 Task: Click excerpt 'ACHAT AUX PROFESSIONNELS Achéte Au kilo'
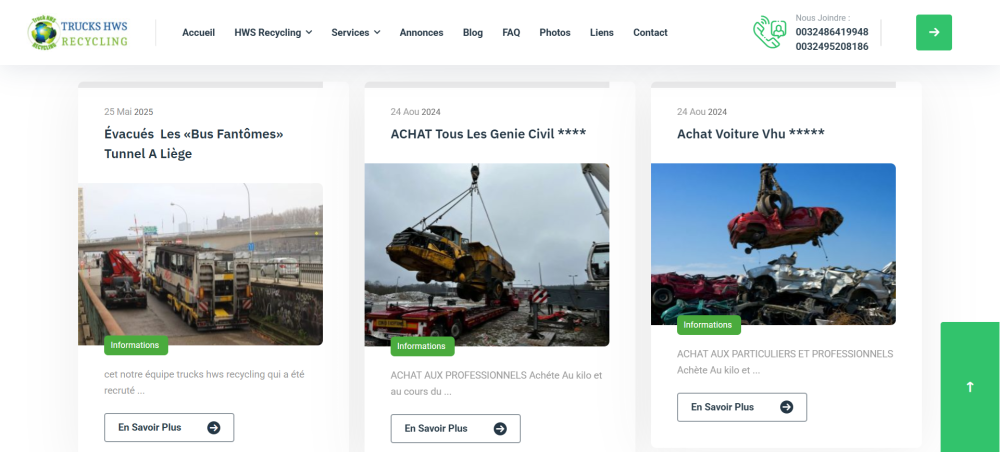point(496,383)
